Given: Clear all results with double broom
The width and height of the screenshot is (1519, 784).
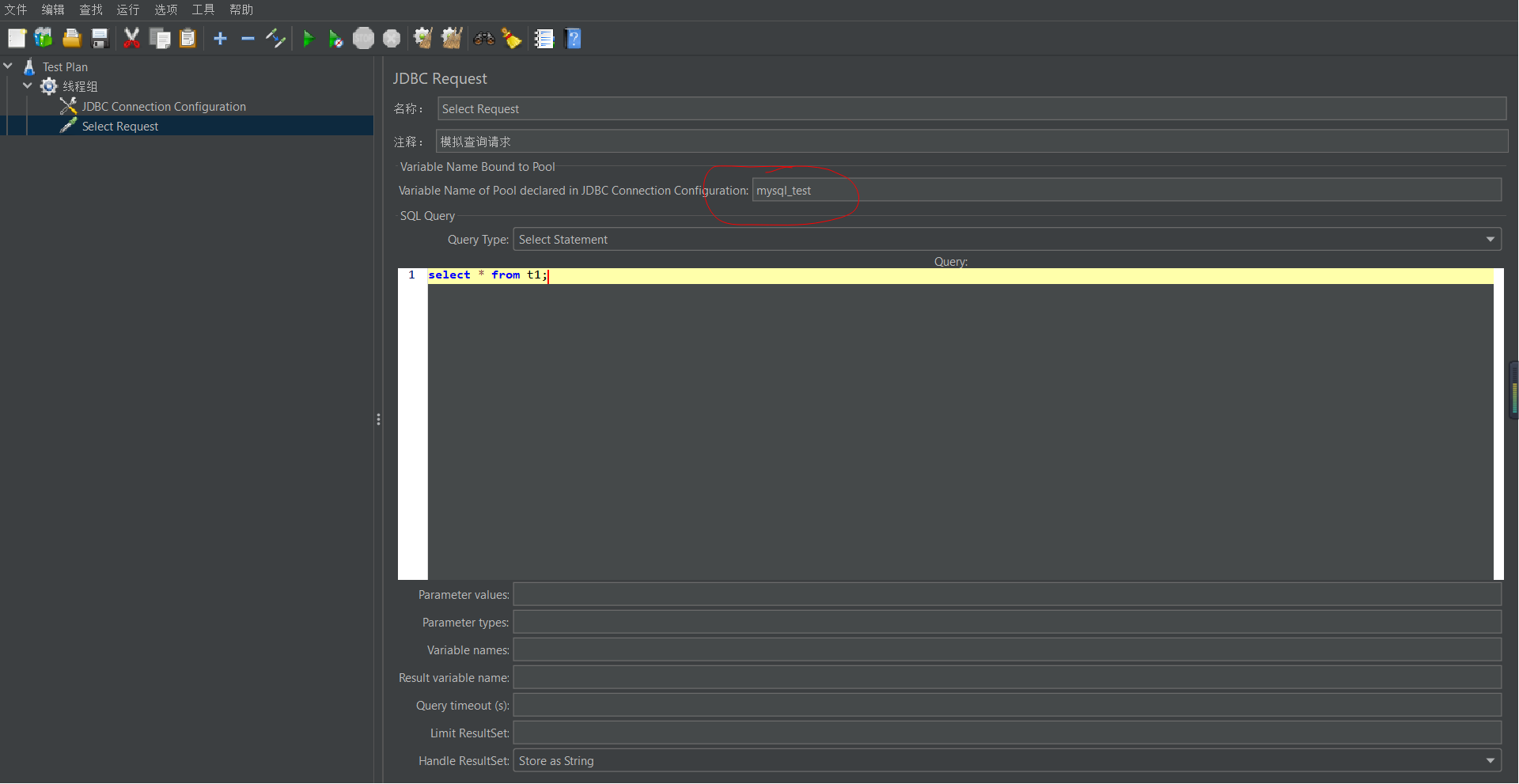Looking at the screenshot, I should pos(452,38).
